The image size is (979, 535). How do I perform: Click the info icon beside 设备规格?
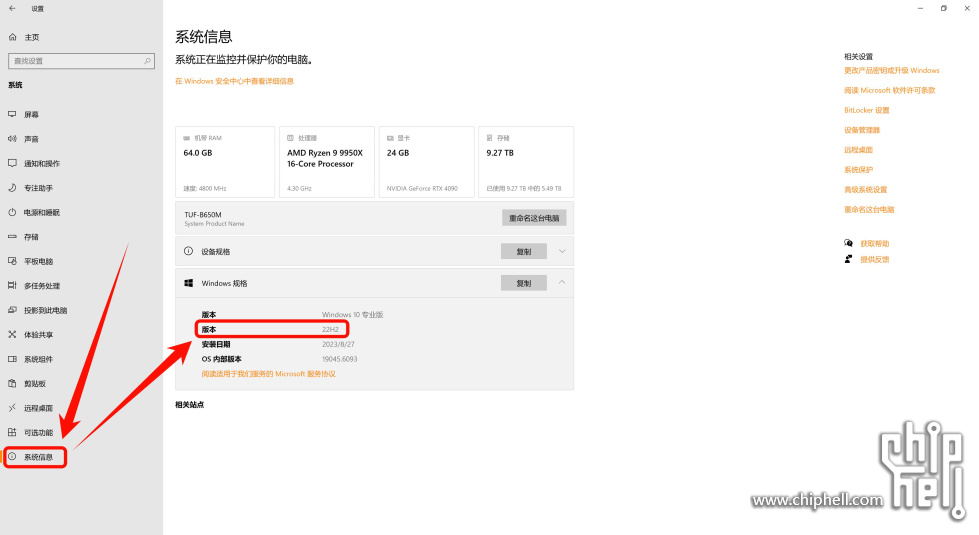coord(188,251)
